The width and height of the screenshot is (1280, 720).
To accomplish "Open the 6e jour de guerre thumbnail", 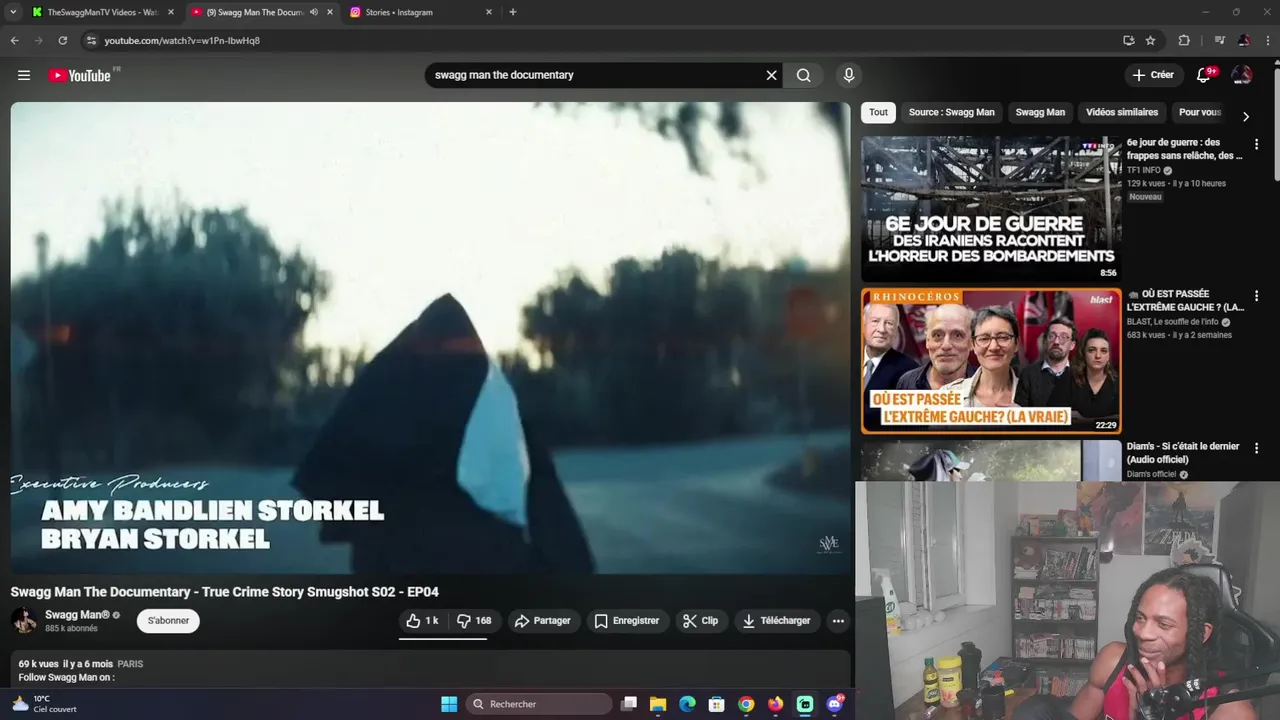I will 991,208.
